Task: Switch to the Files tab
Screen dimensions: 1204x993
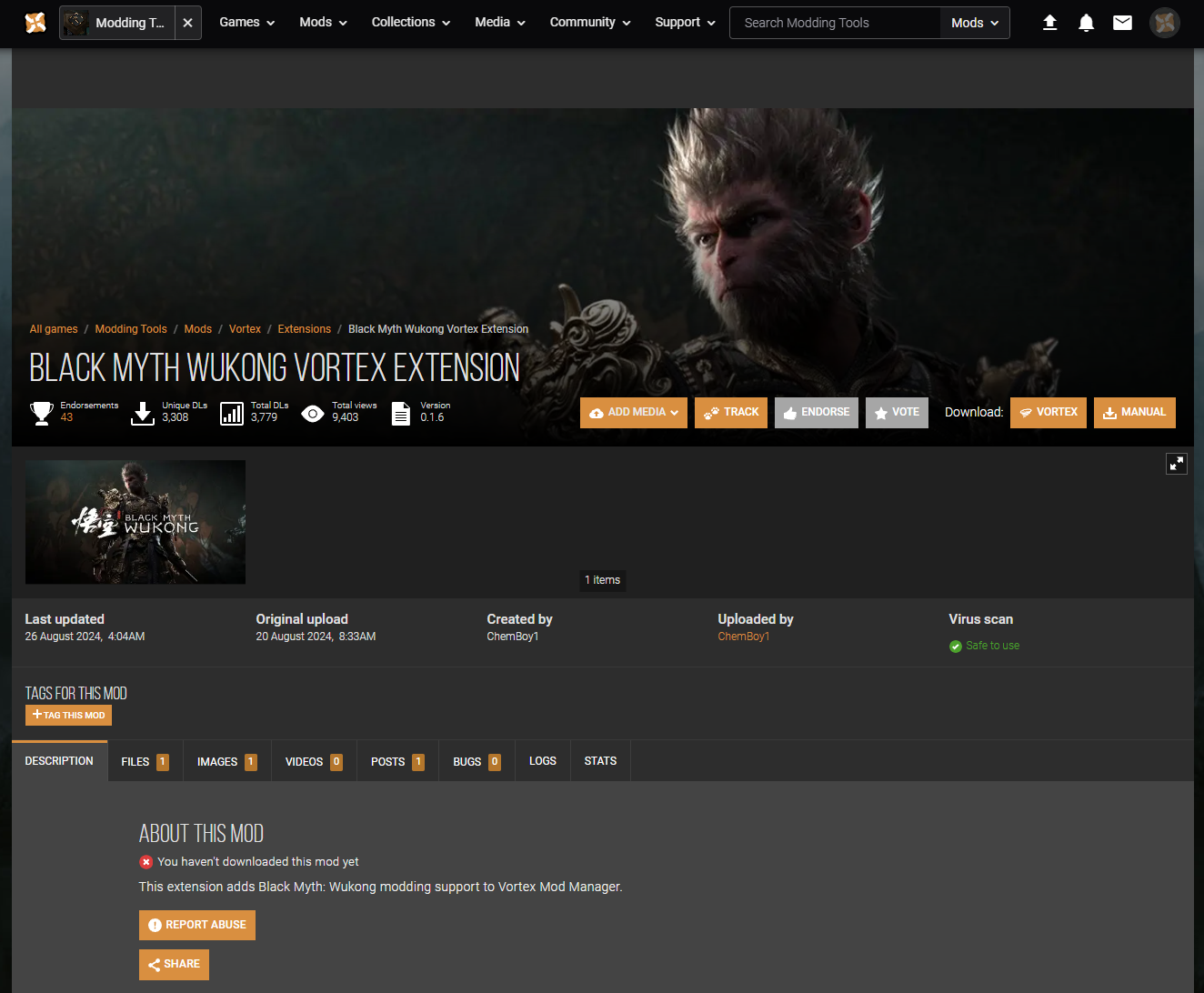Action: [145, 762]
